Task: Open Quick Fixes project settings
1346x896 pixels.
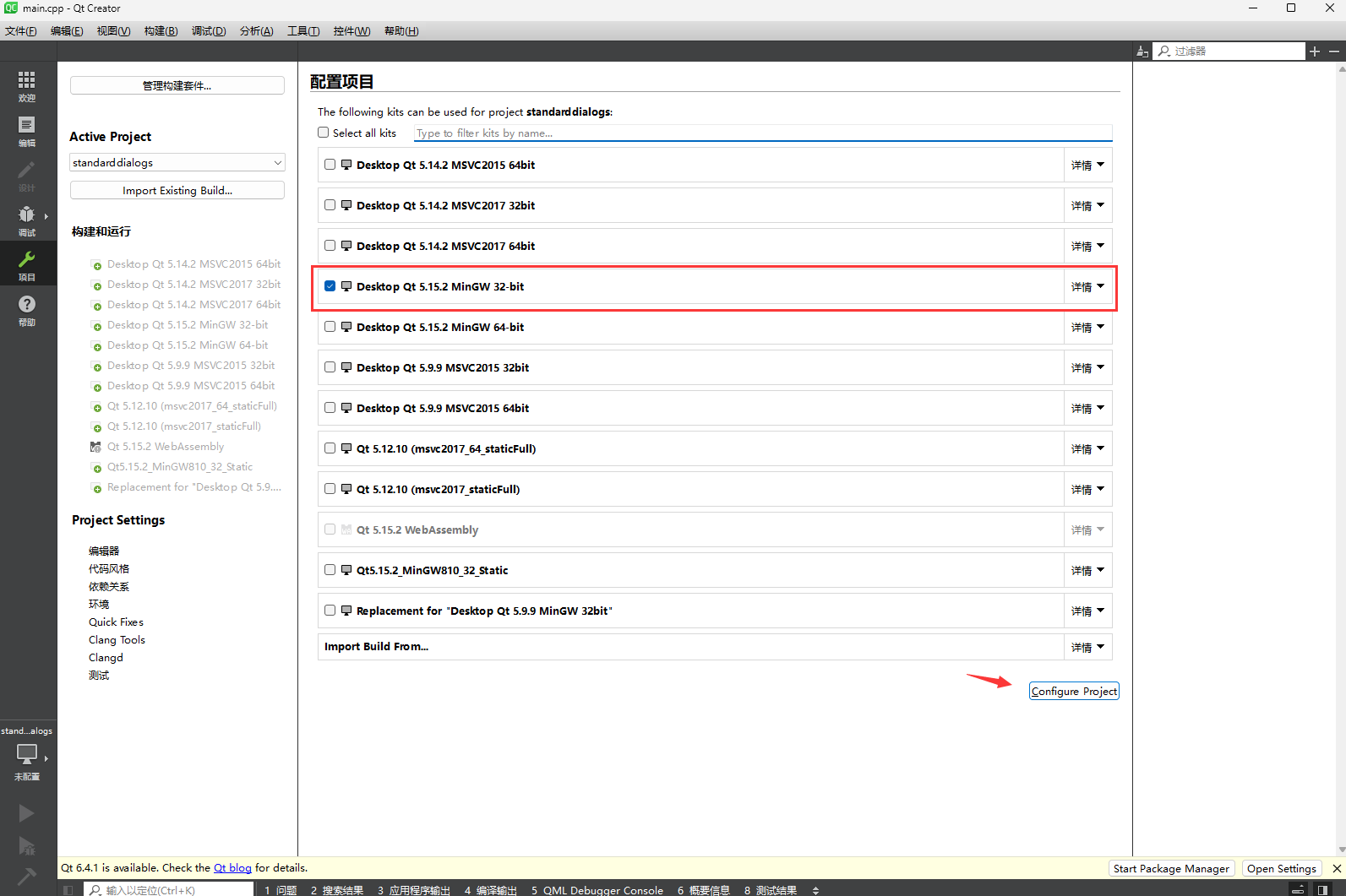Action: (x=117, y=622)
